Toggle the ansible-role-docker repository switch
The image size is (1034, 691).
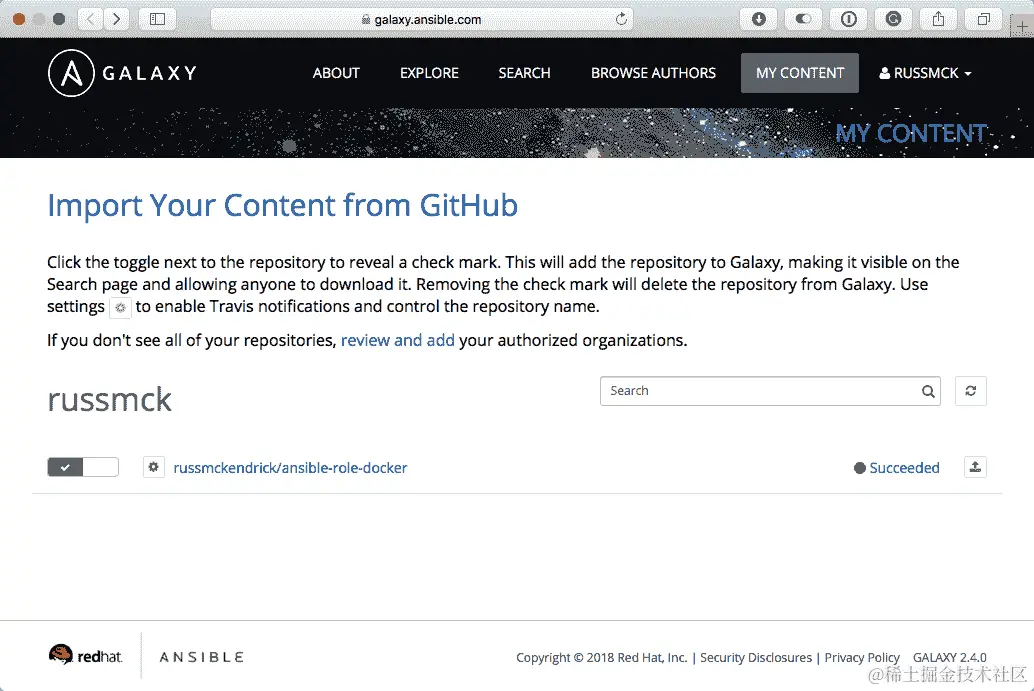[83, 467]
